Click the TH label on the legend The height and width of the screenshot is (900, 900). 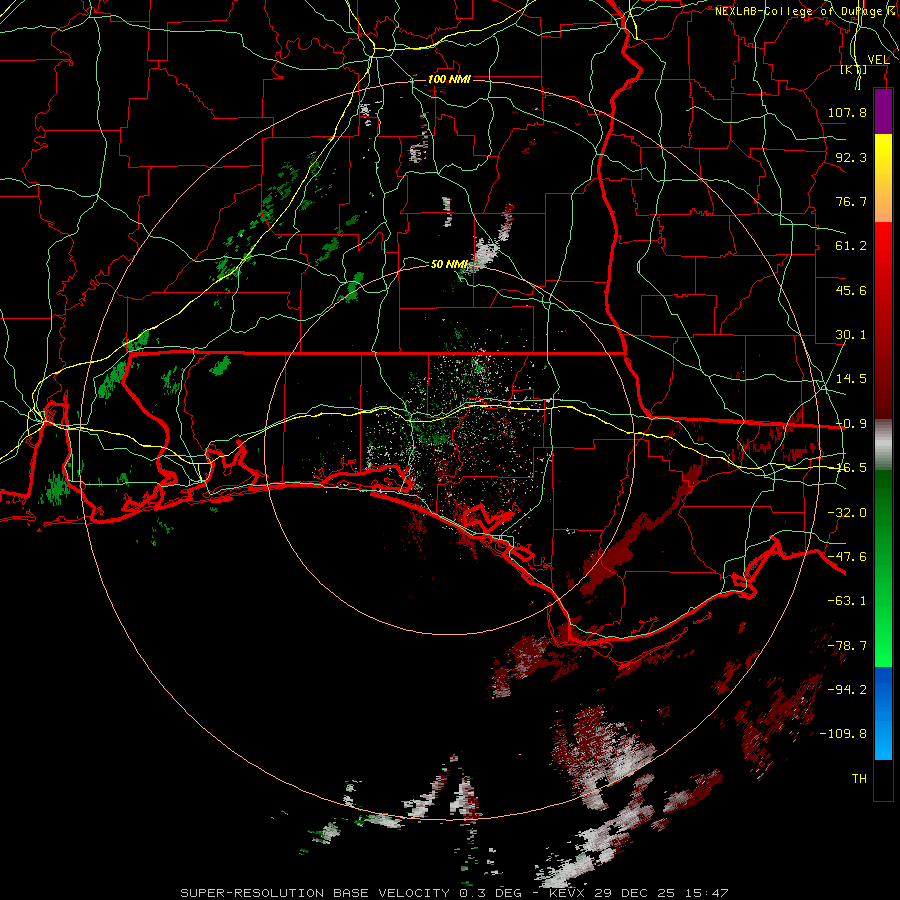coord(859,778)
